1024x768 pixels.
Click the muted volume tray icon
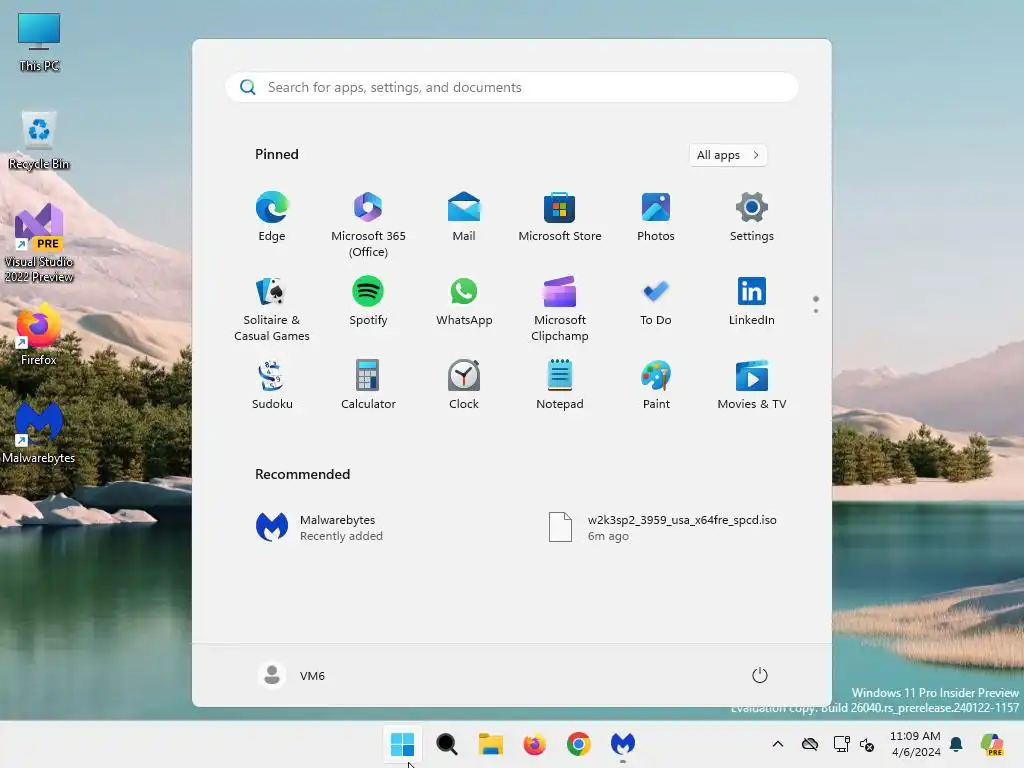pyautogui.click(x=867, y=744)
